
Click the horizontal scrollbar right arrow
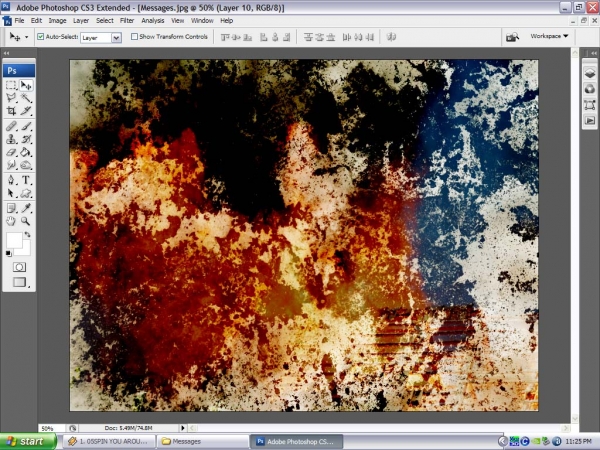click(566, 428)
